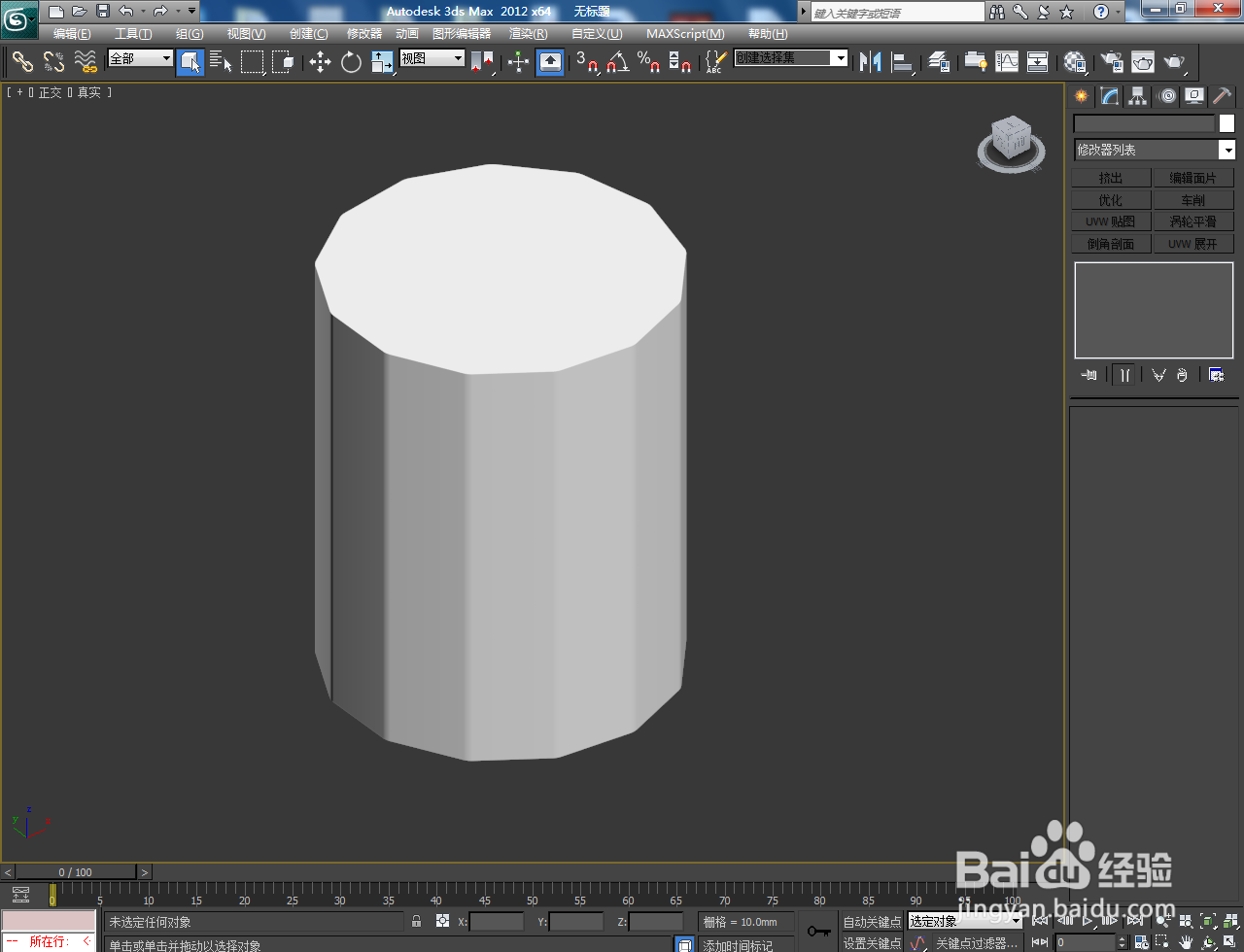Toggle Percent Snap
The image size is (1244, 952).
point(648,62)
